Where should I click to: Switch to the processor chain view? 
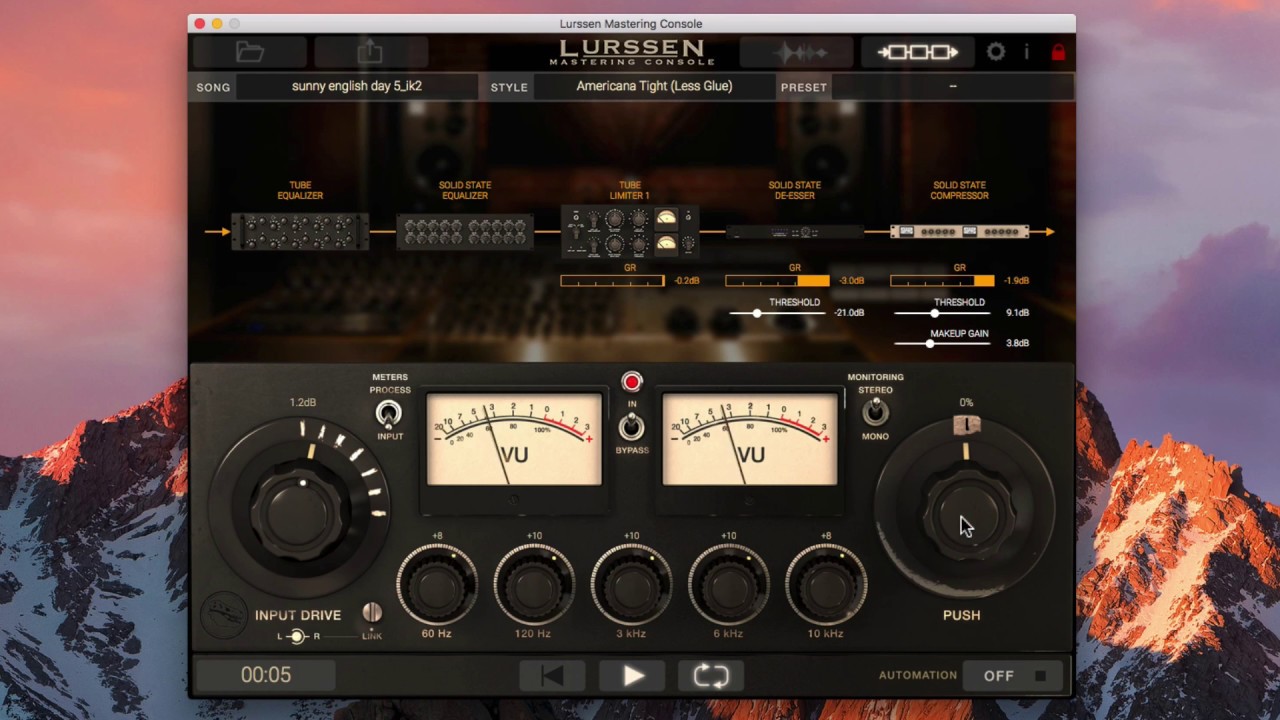(917, 52)
